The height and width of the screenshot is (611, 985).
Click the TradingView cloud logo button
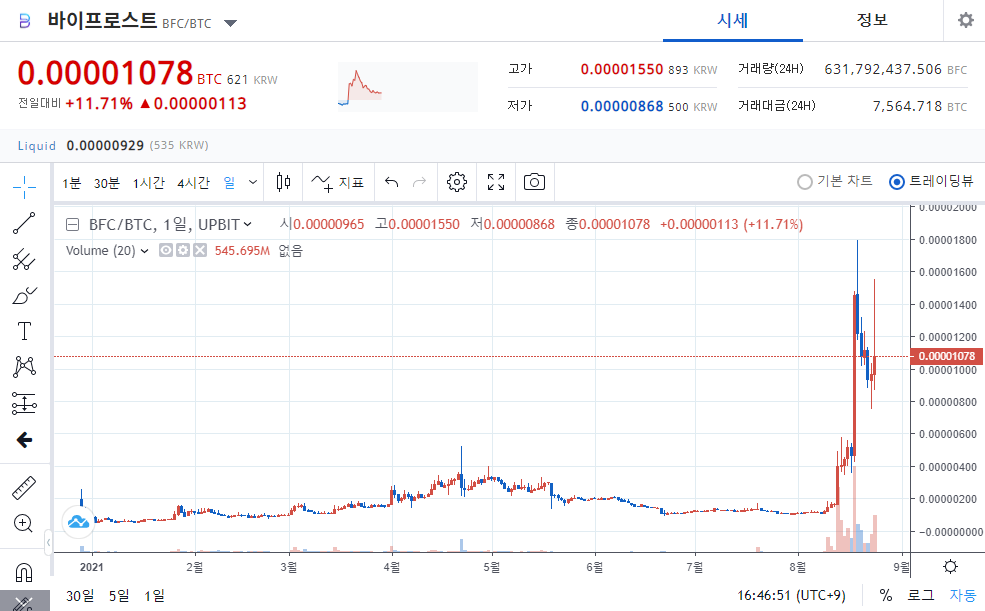[x=79, y=522]
